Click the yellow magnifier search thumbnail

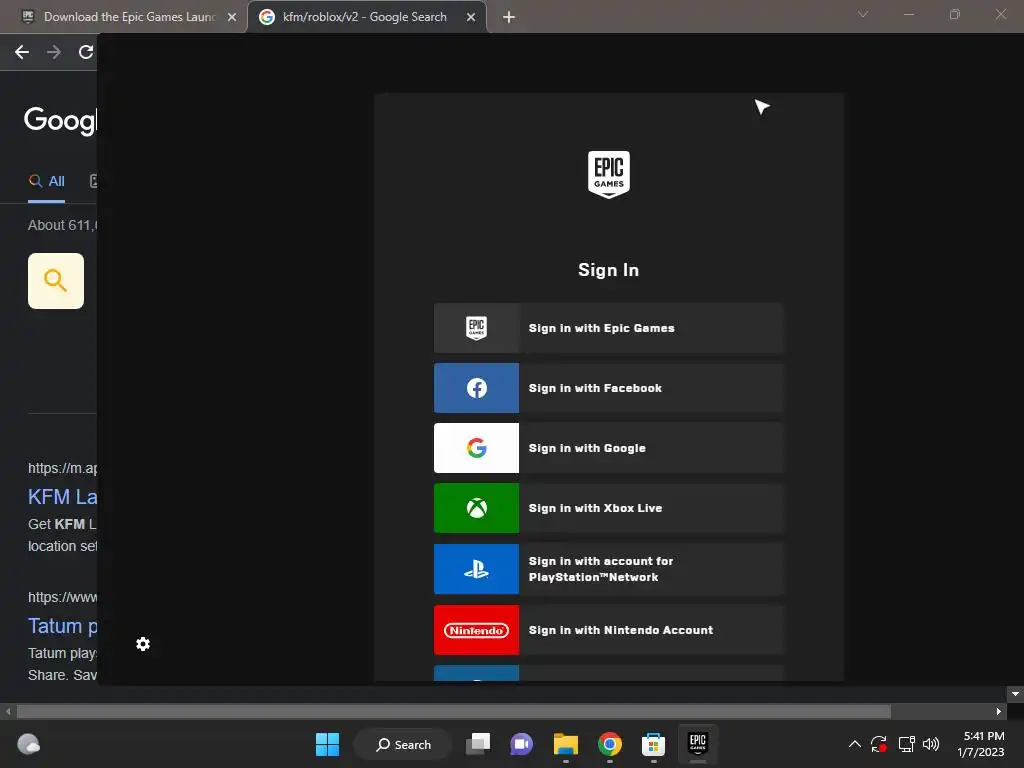pyautogui.click(x=56, y=281)
